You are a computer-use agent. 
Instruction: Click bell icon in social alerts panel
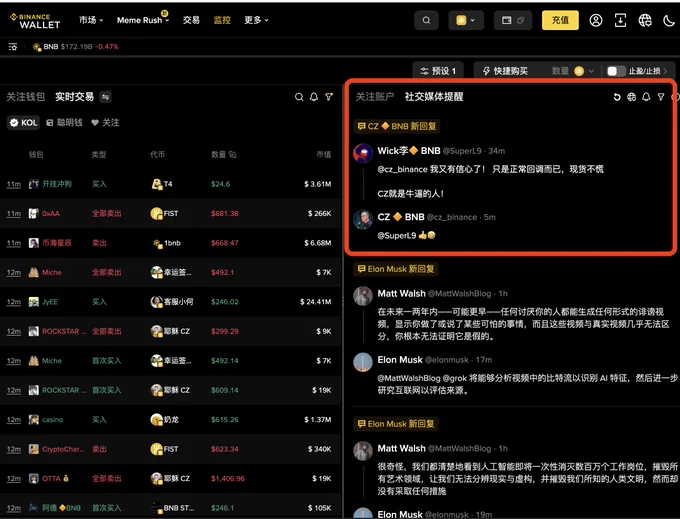tap(646, 97)
